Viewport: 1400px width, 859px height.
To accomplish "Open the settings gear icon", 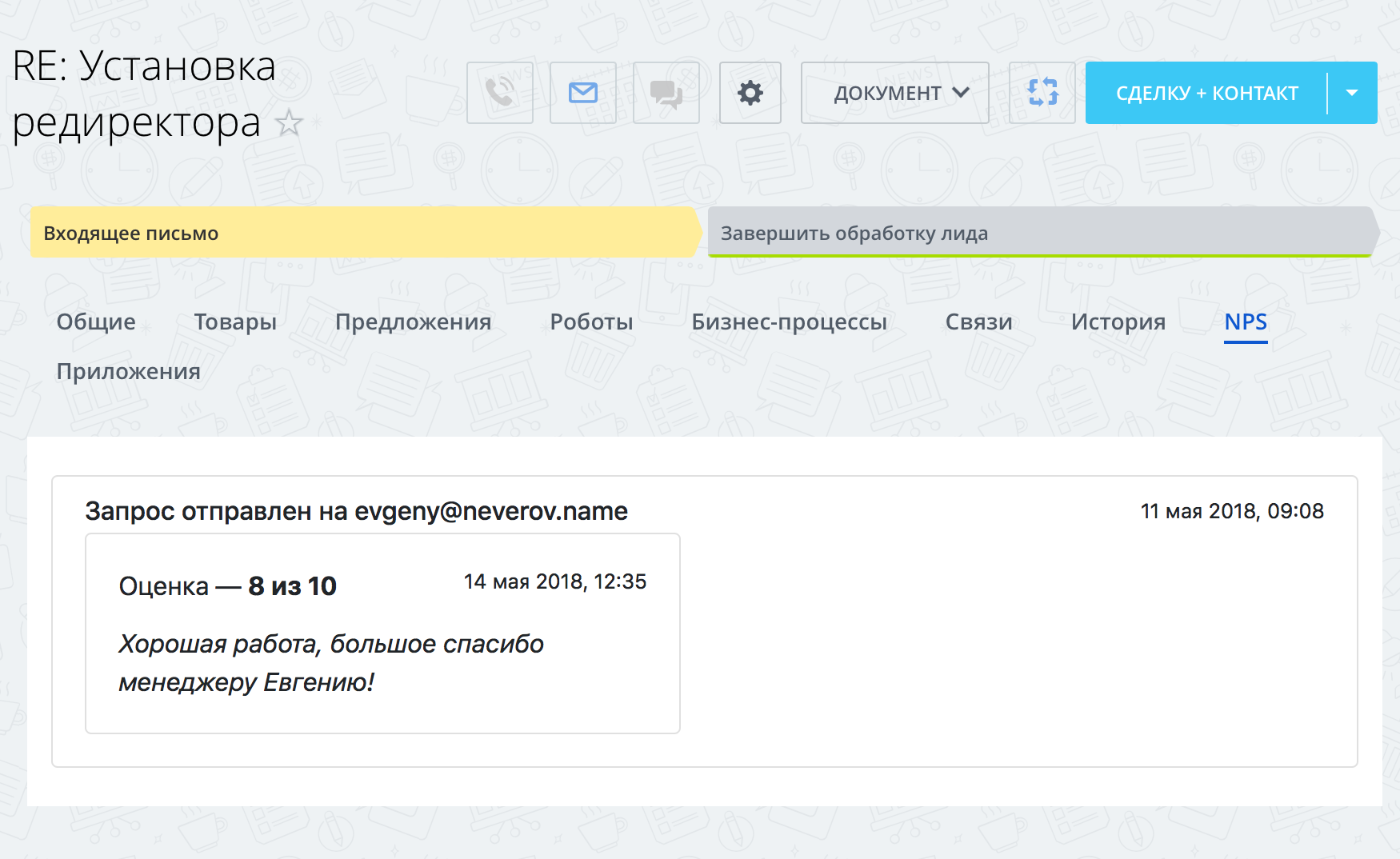I will click(x=750, y=93).
